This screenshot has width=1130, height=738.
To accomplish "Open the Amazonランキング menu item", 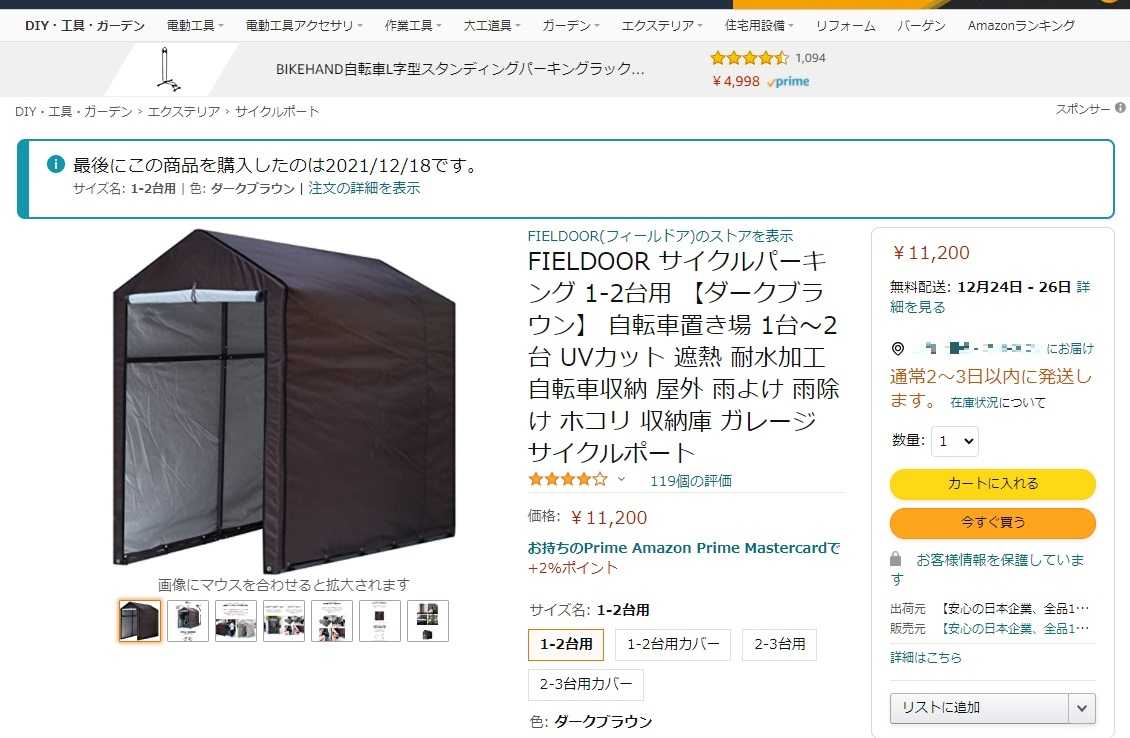I will pyautogui.click(x=1020, y=25).
